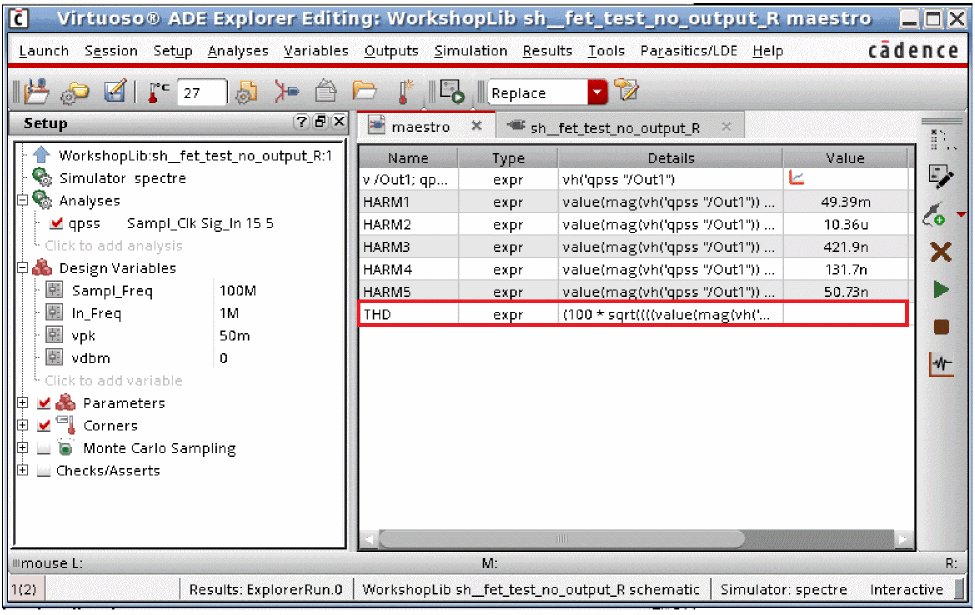Image resolution: width=975 pixels, height=615 pixels.
Task: Click the outputs layout grid icon
Action: 941,139
